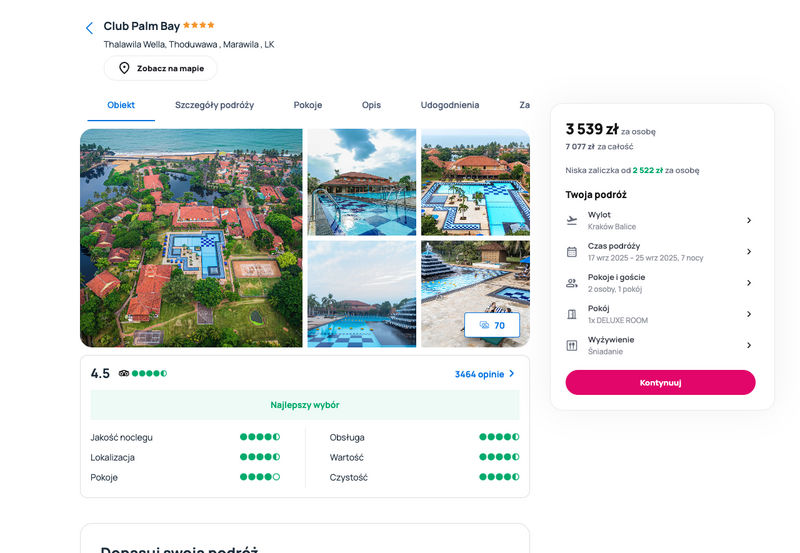Click the airplane departure icon beside Wylot
800x553 pixels.
[x=572, y=220]
